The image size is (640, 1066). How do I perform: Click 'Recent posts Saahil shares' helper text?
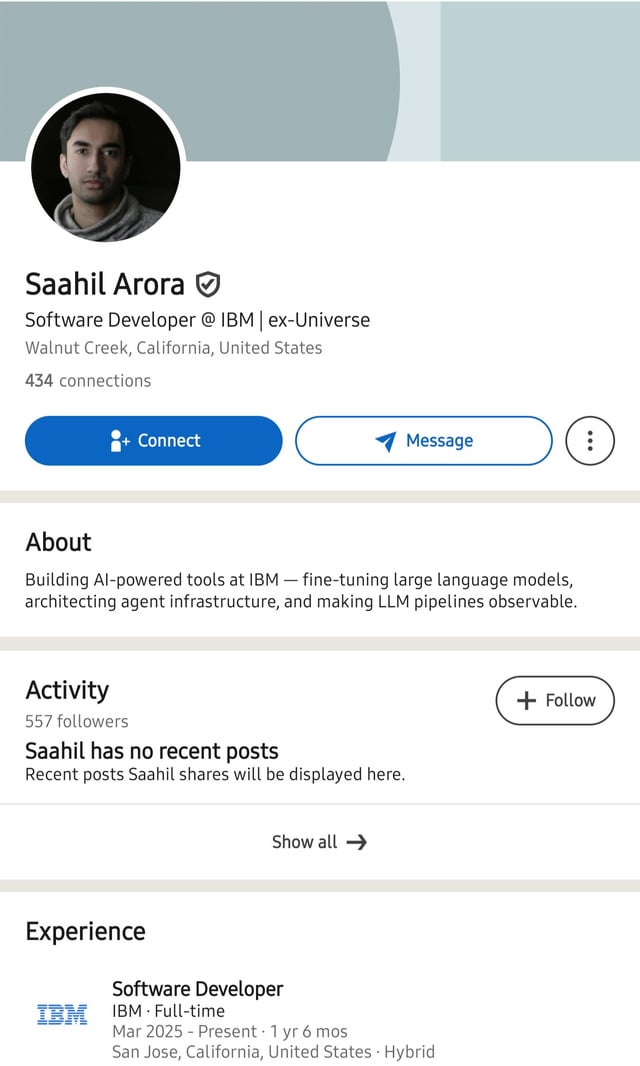point(215,774)
